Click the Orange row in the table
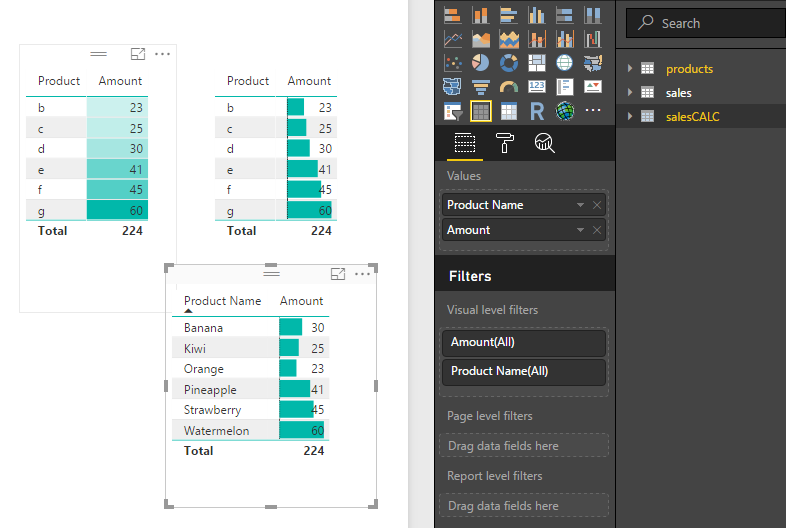 (250, 369)
